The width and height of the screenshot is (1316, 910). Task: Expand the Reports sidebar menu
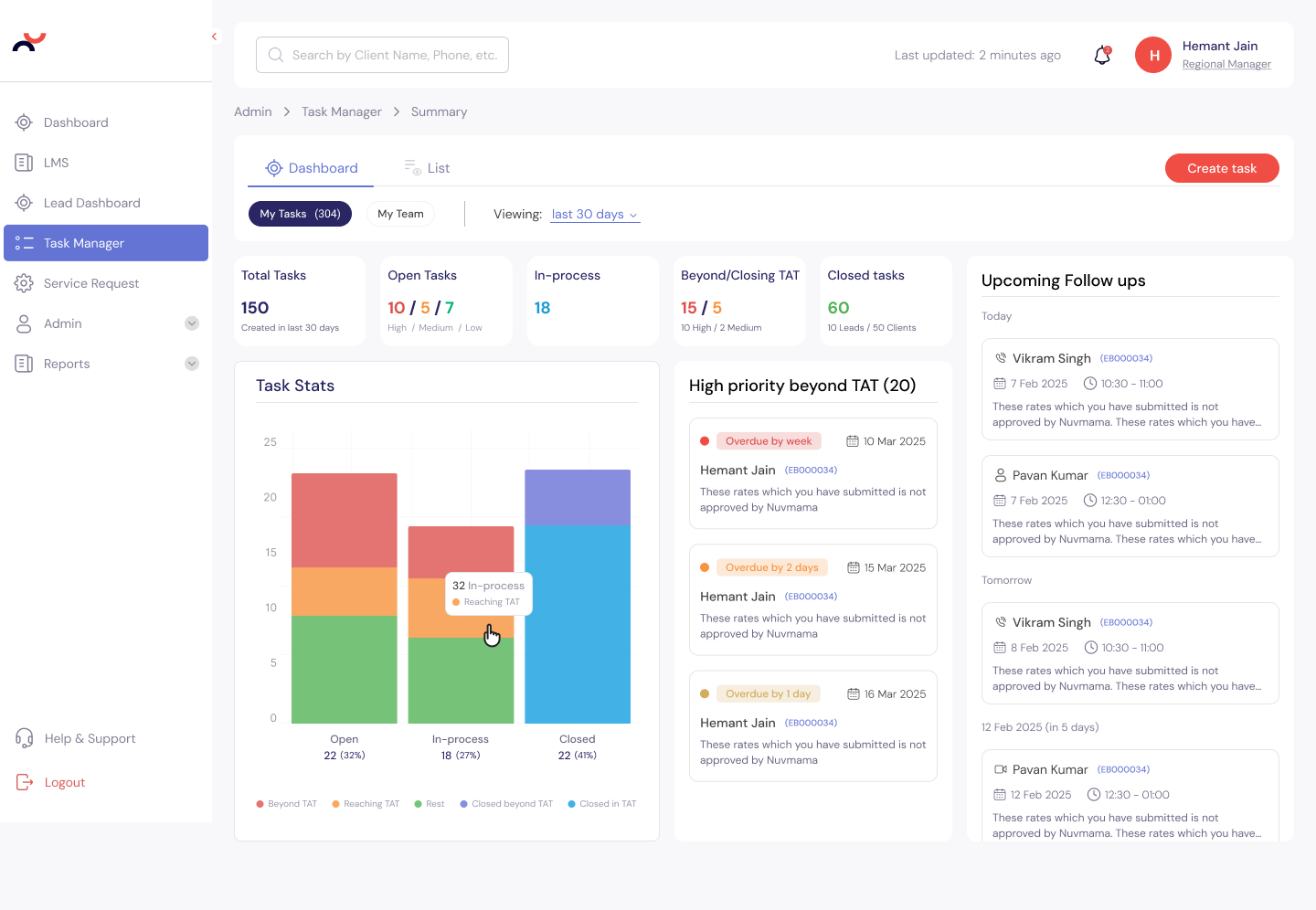click(x=192, y=364)
